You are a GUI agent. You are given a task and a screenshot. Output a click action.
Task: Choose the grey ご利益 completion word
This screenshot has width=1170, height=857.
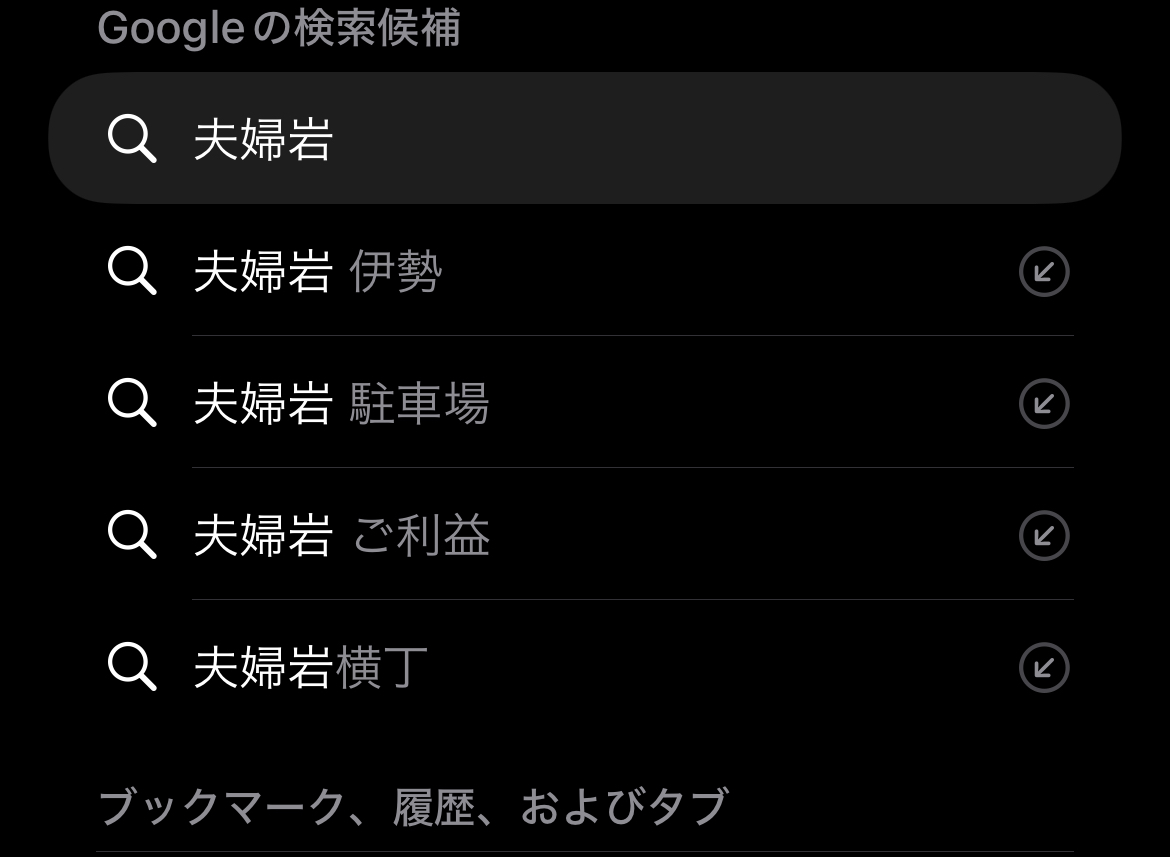[x=421, y=535]
